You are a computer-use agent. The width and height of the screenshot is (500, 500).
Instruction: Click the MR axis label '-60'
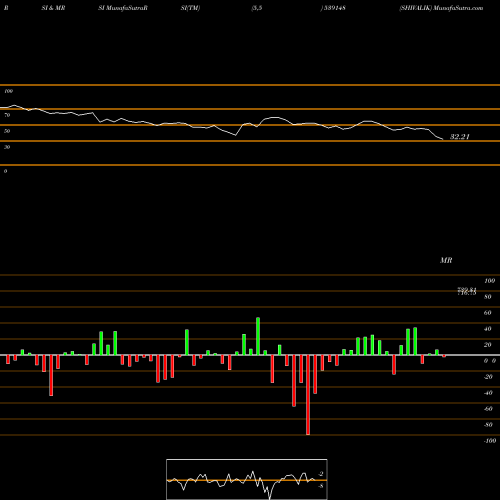pos(488,409)
